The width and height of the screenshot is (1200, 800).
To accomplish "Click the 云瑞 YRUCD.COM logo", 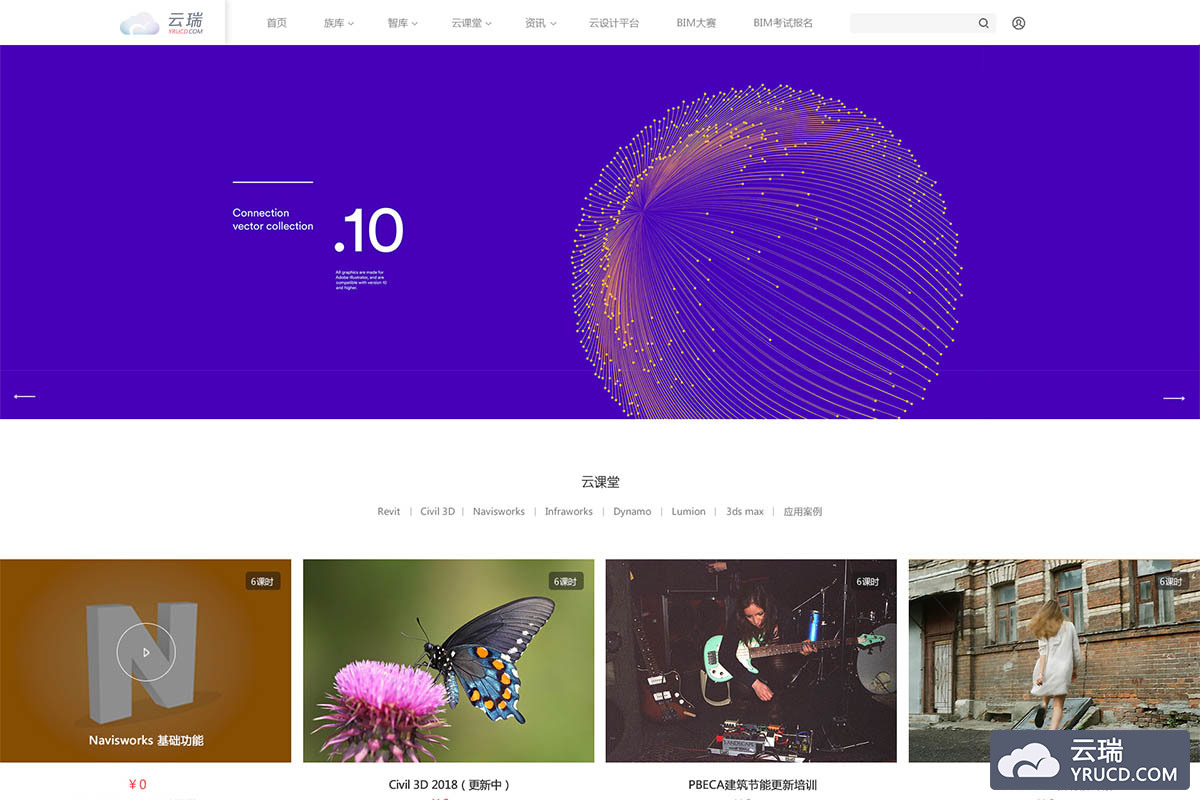I will tap(161, 23).
